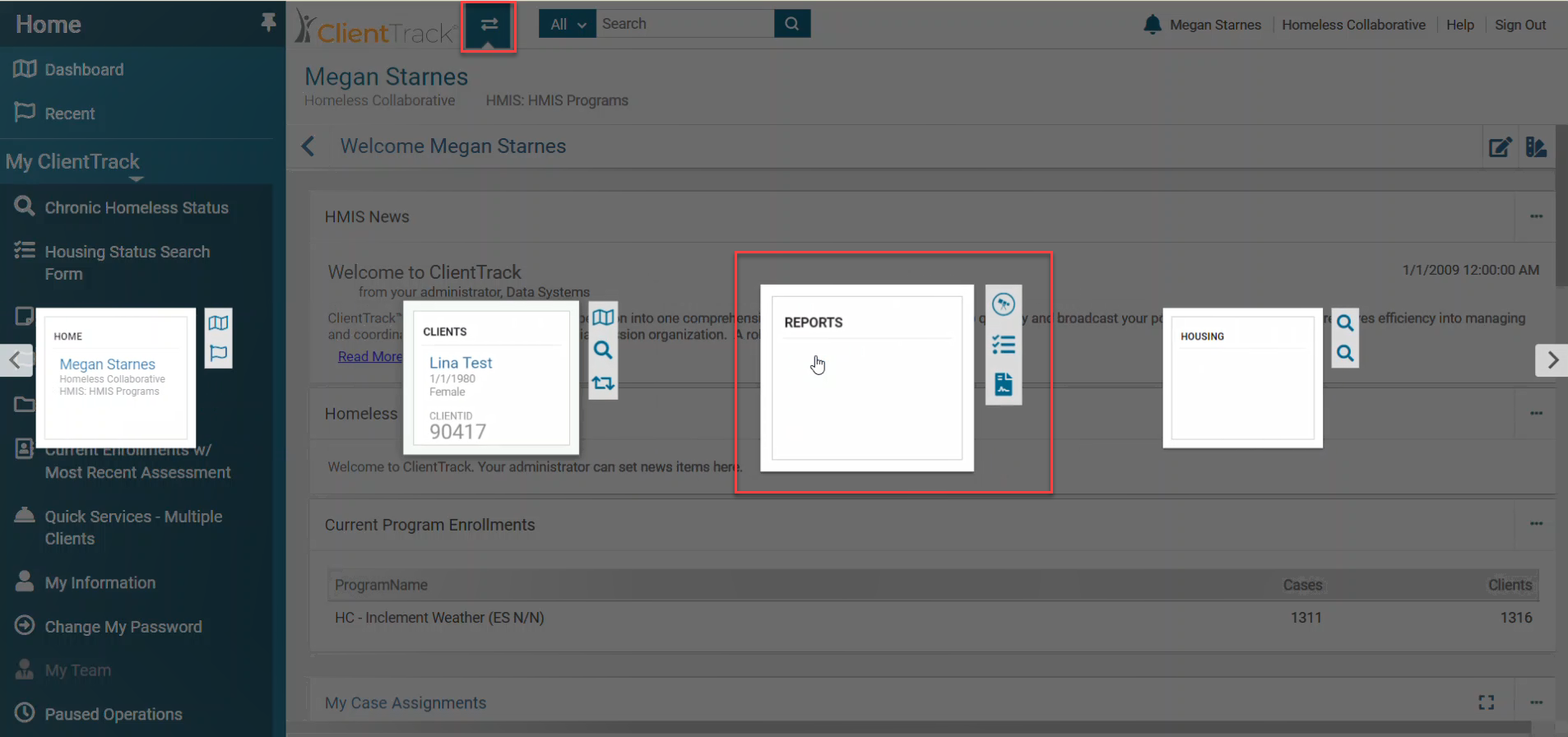This screenshot has height=737, width=1568.
Task: Toggle the pin icon in Home sidebar header
Action: click(x=268, y=23)
